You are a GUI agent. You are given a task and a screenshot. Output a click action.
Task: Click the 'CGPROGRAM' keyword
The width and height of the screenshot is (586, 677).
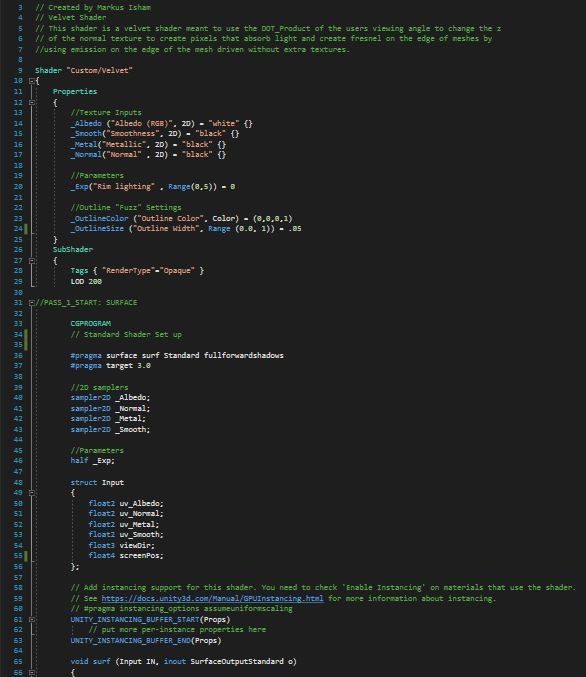pyautogui.click(x=91, y=323)
